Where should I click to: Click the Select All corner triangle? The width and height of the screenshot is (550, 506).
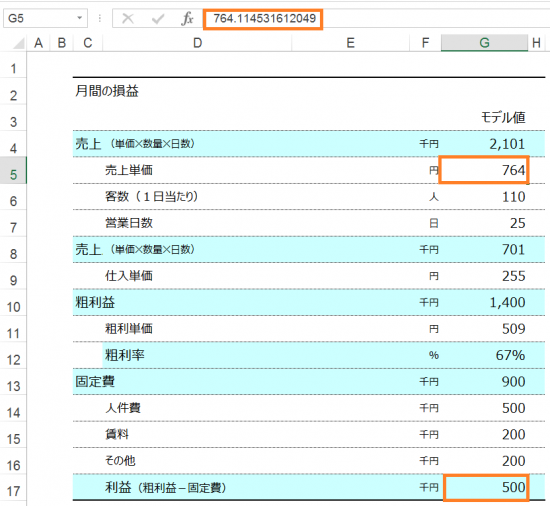click(x=18, y=43)
